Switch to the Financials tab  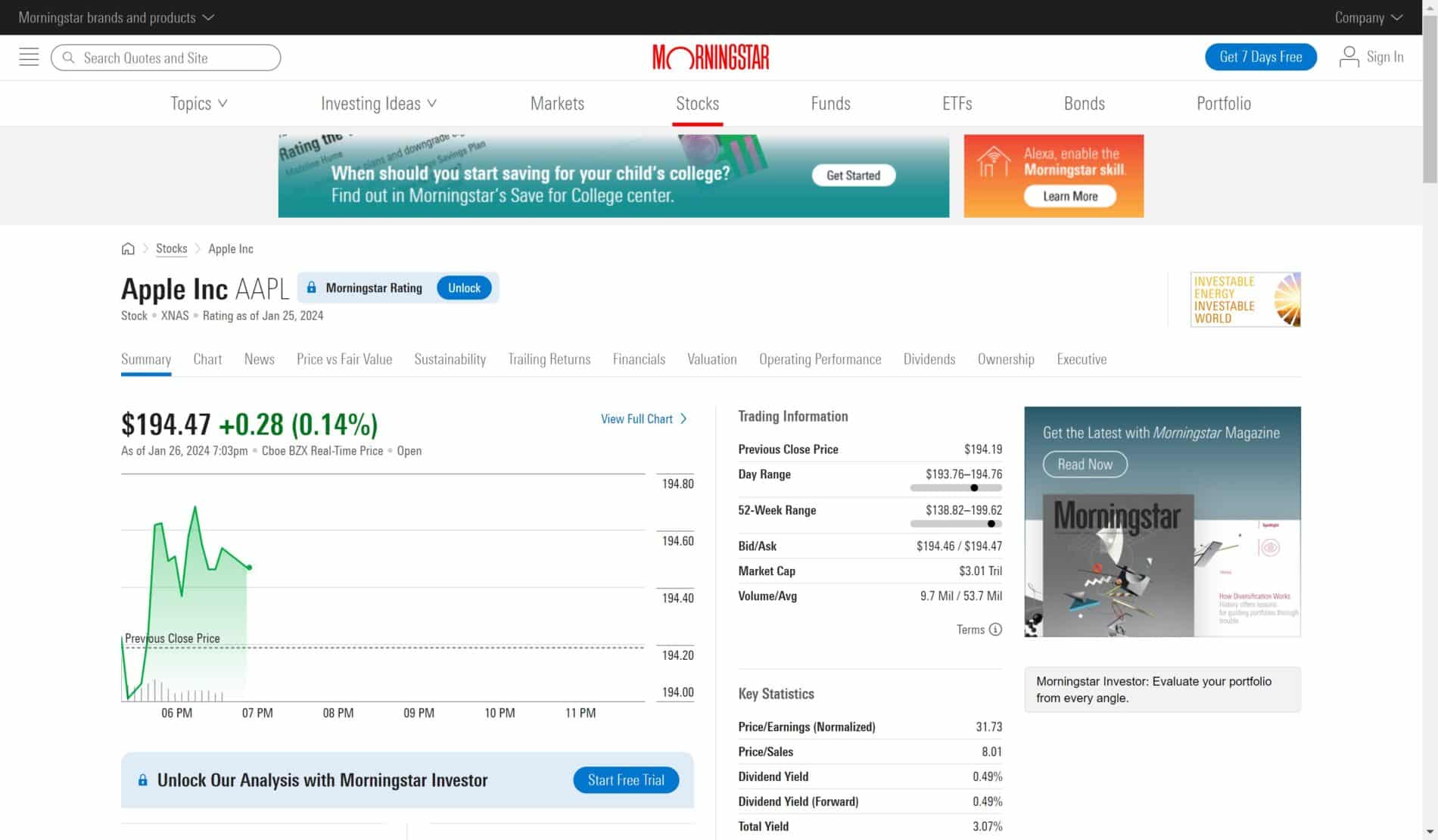coord(638,359)
